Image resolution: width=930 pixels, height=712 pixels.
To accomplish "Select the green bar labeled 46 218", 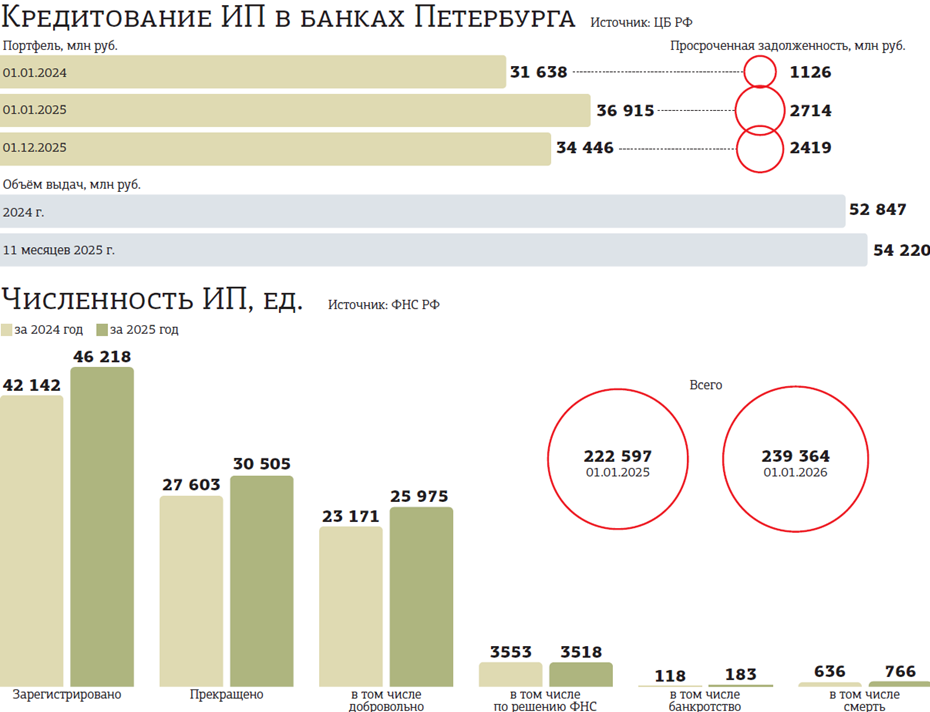I will click(x=102, y=526).
